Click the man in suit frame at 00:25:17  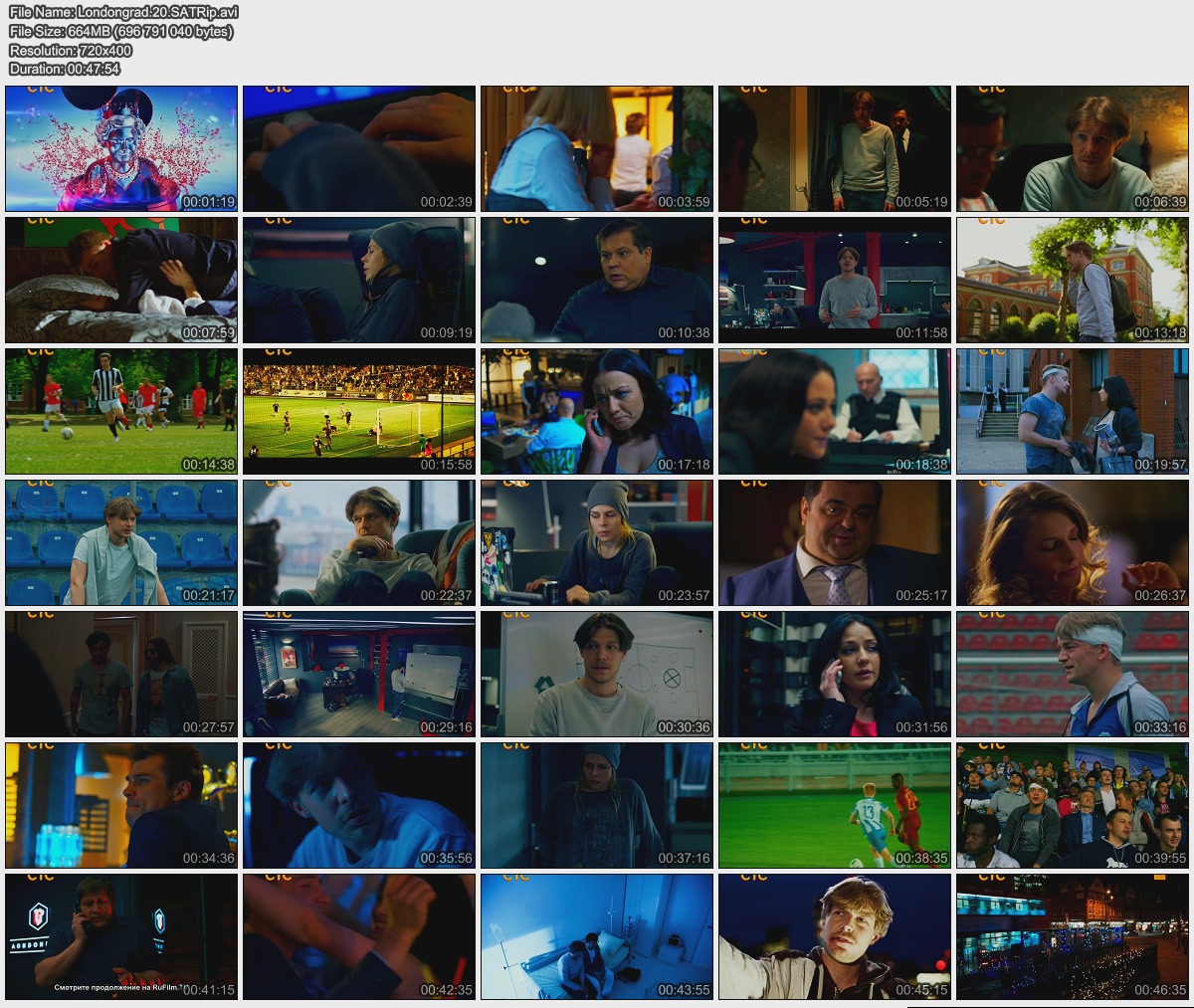click(x=835, y=542)
